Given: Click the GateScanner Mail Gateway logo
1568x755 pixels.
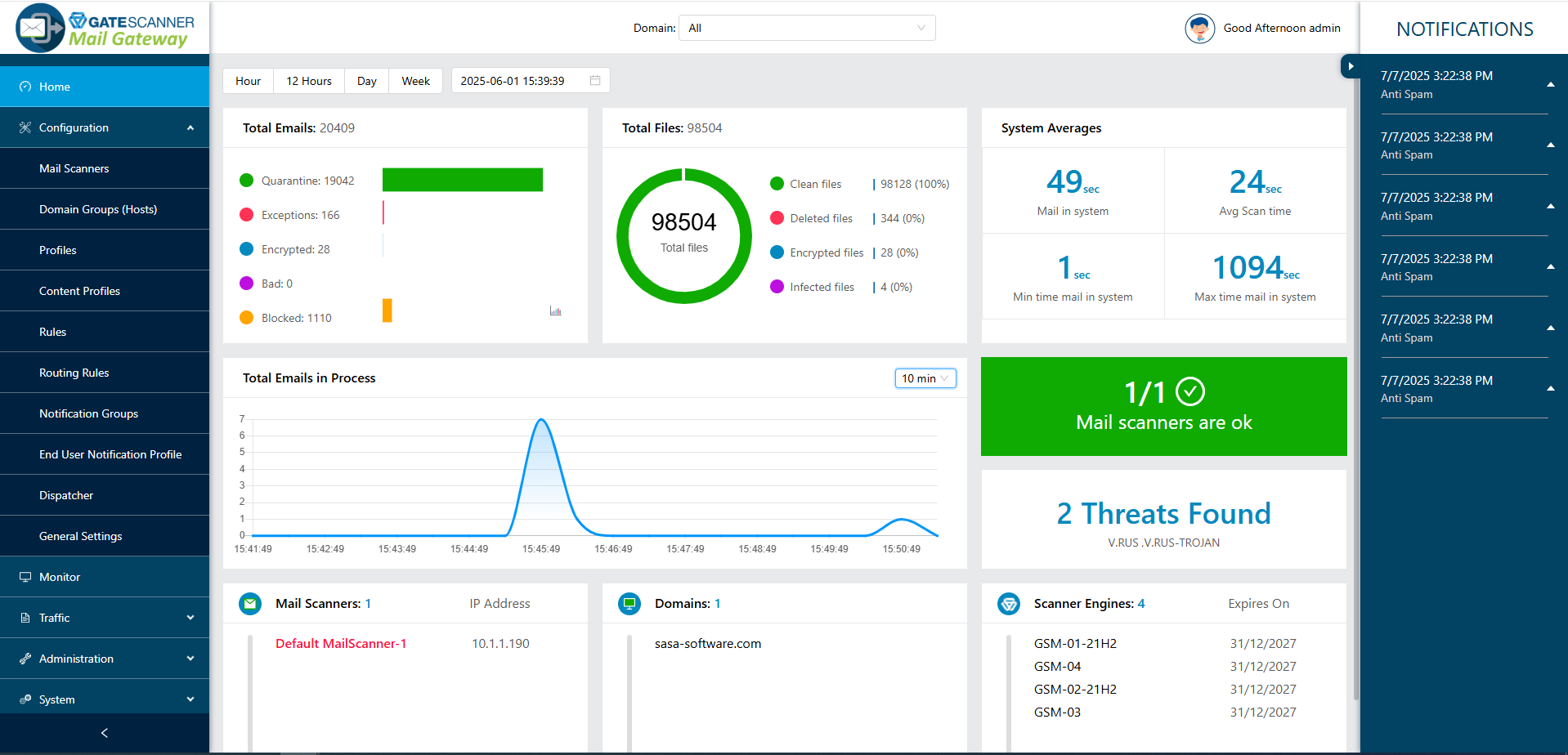Looking at the screenshot, I should (105, 29).
